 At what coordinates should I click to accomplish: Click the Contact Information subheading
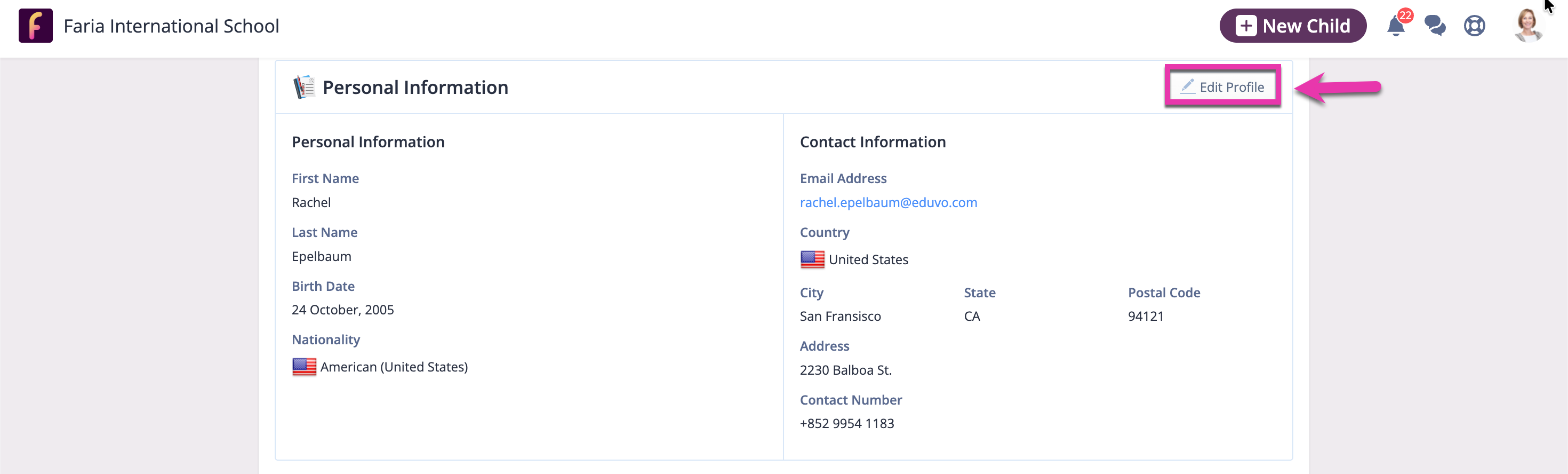click(x=872, y=142)
